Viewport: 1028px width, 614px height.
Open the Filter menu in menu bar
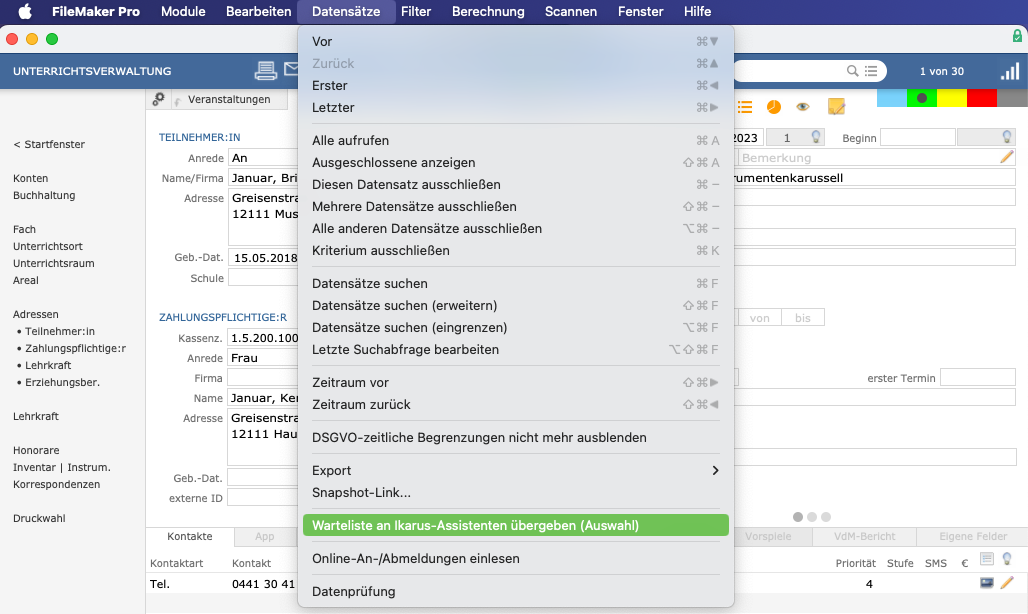[x=416, y=11]
